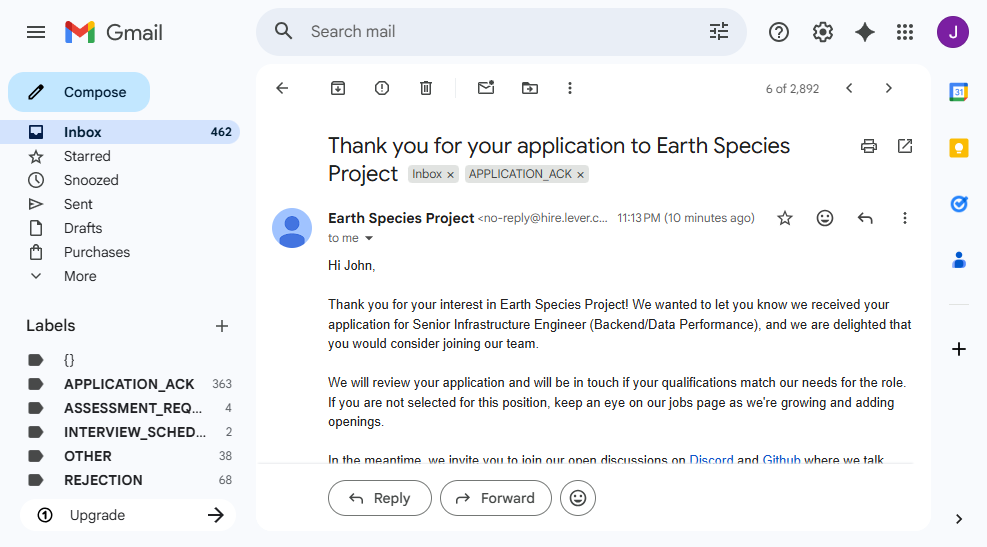This screenshot has height=547, width=987.
Task: Archive this email
Action: click(x=338, y=88)
